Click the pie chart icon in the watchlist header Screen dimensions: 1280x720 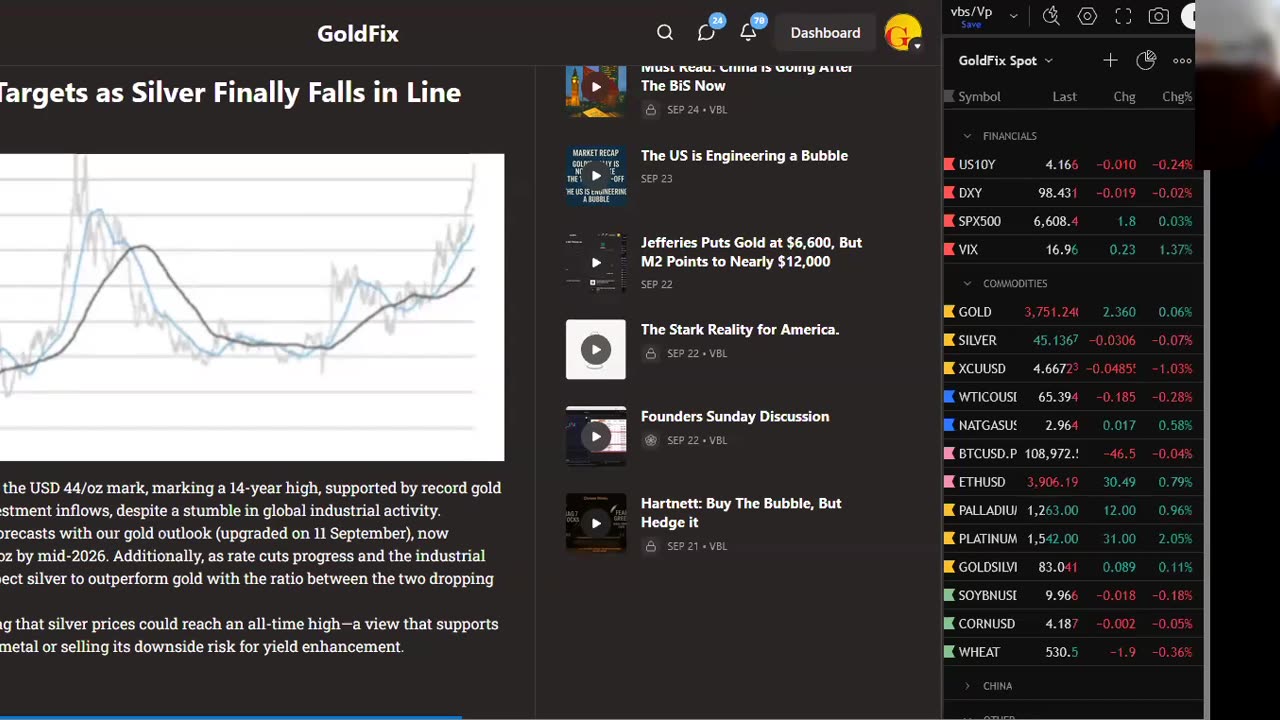click(1146, 61)
